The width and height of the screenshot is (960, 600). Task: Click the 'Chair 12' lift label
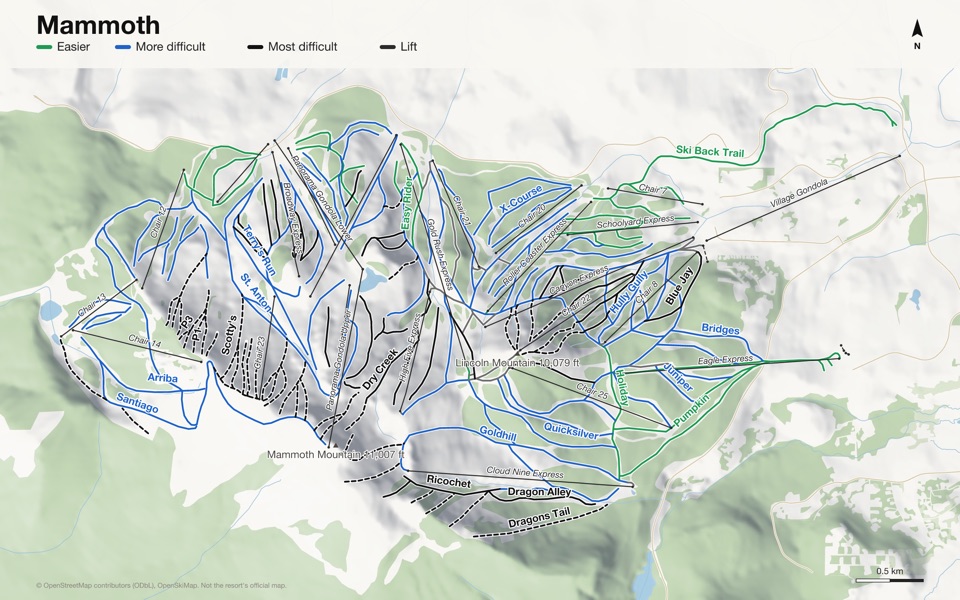tap(158, 222)
